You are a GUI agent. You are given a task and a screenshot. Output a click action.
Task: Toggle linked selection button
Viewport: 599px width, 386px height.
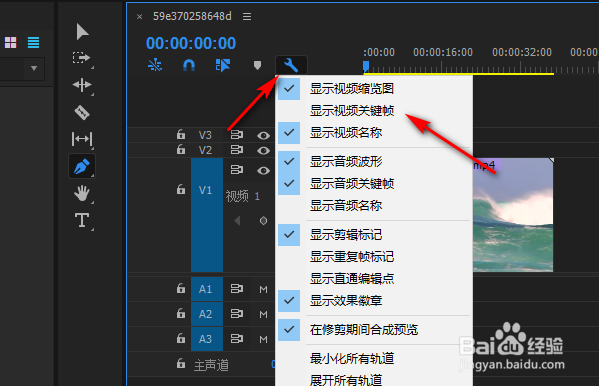[223, 65]
